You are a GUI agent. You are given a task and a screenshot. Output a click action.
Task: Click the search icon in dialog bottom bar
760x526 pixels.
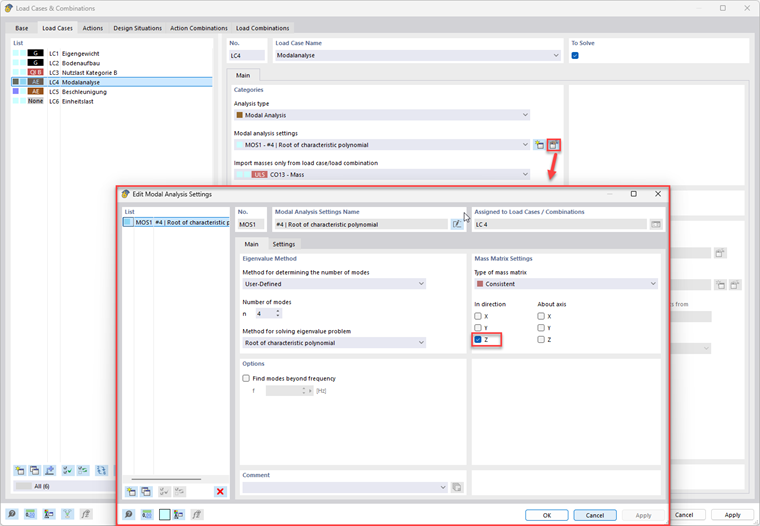[128, 514]
